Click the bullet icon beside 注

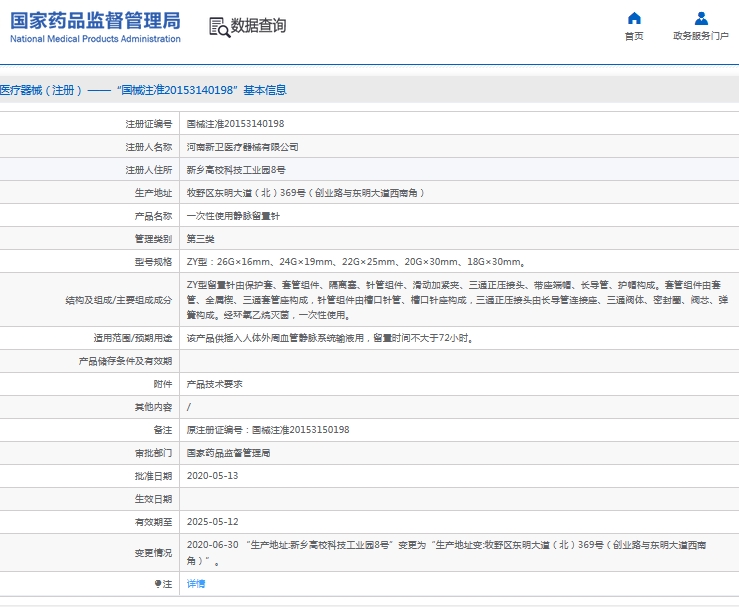[157, 584]
